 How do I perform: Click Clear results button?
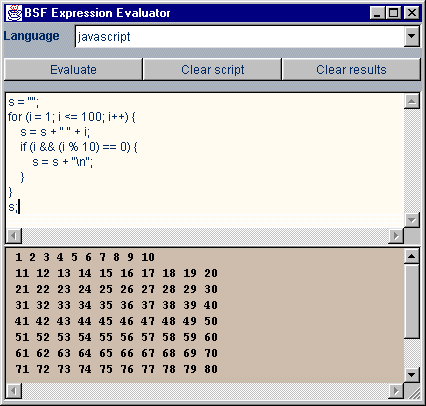351,69
